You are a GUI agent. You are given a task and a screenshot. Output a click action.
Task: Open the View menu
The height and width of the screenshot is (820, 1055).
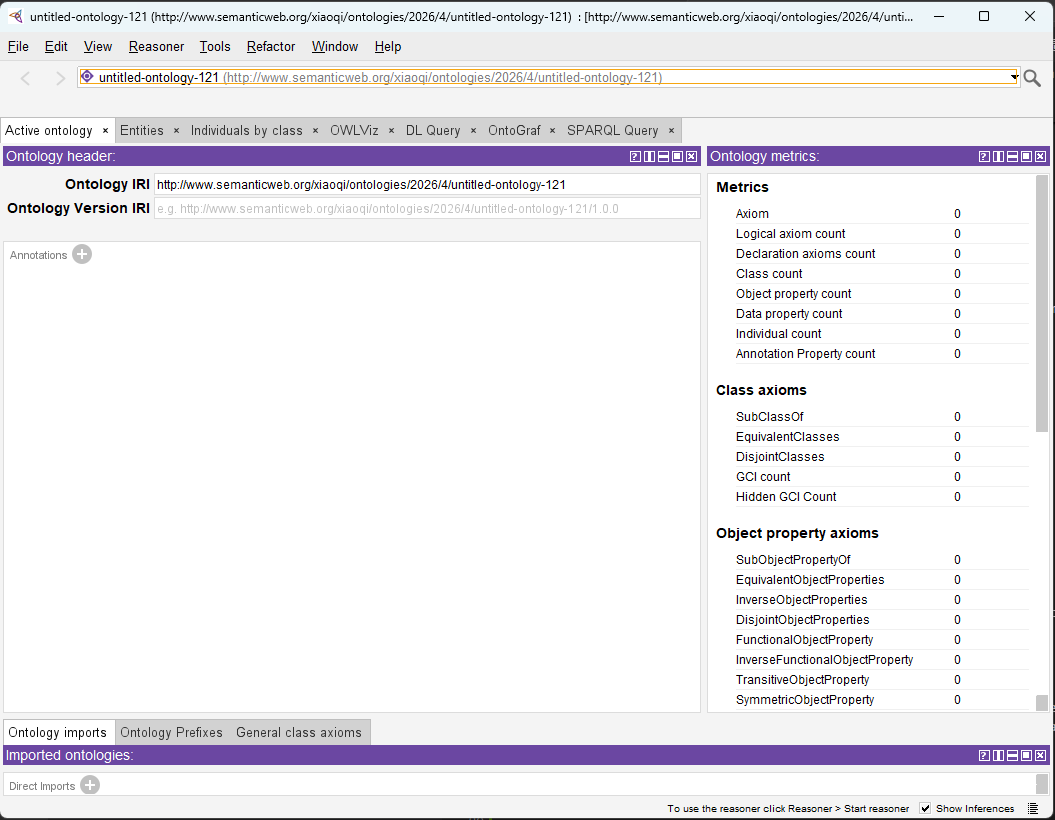98,46
